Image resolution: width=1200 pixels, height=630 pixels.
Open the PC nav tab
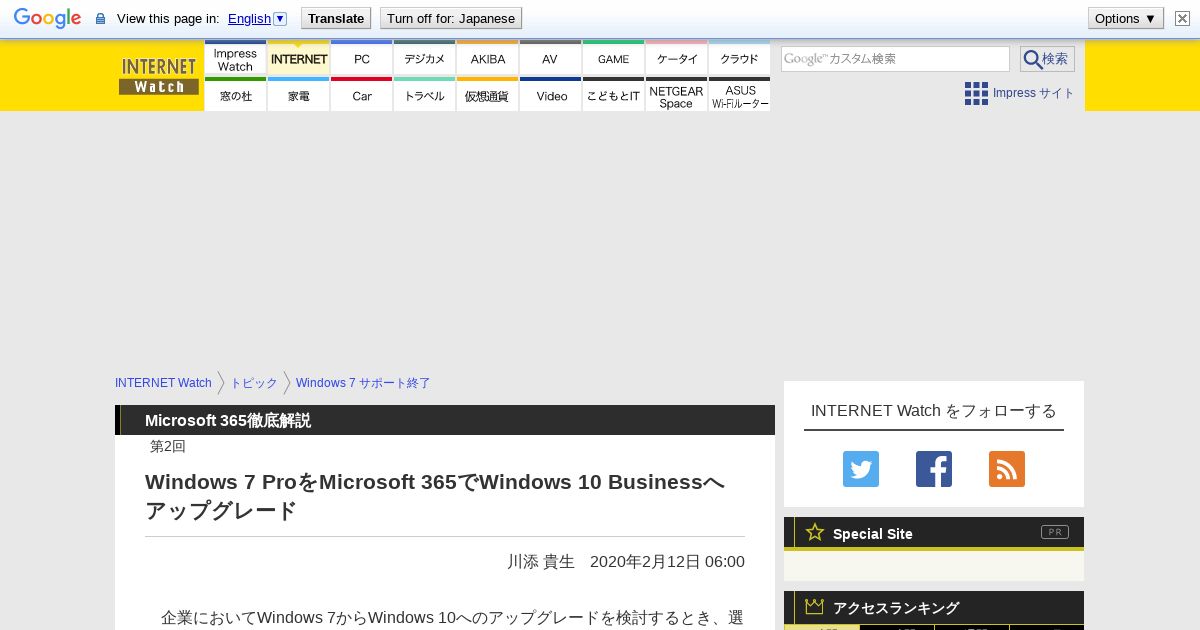362,58
